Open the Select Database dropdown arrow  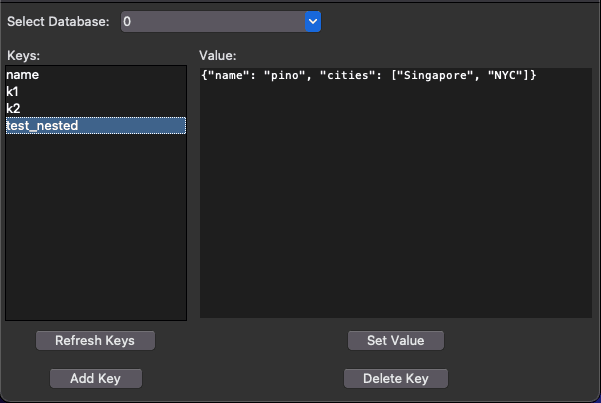tap(312, 21)
